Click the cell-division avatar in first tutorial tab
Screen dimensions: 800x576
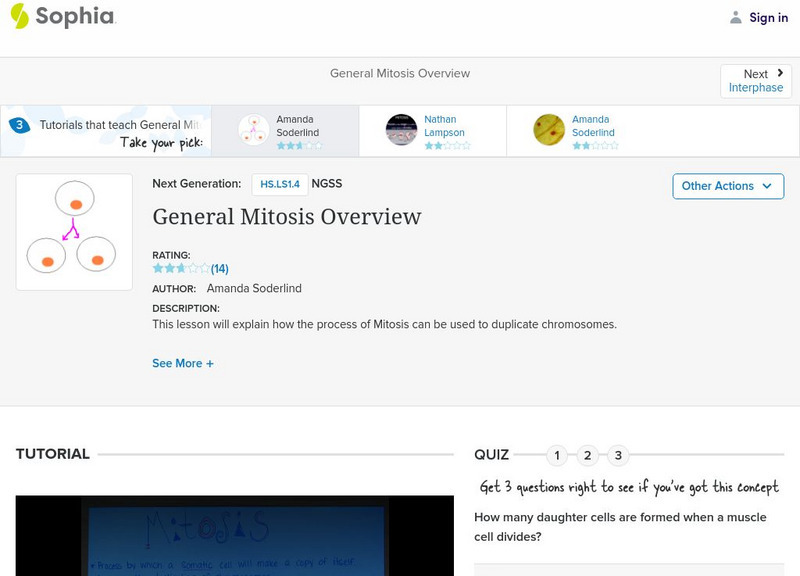point(254,130)
